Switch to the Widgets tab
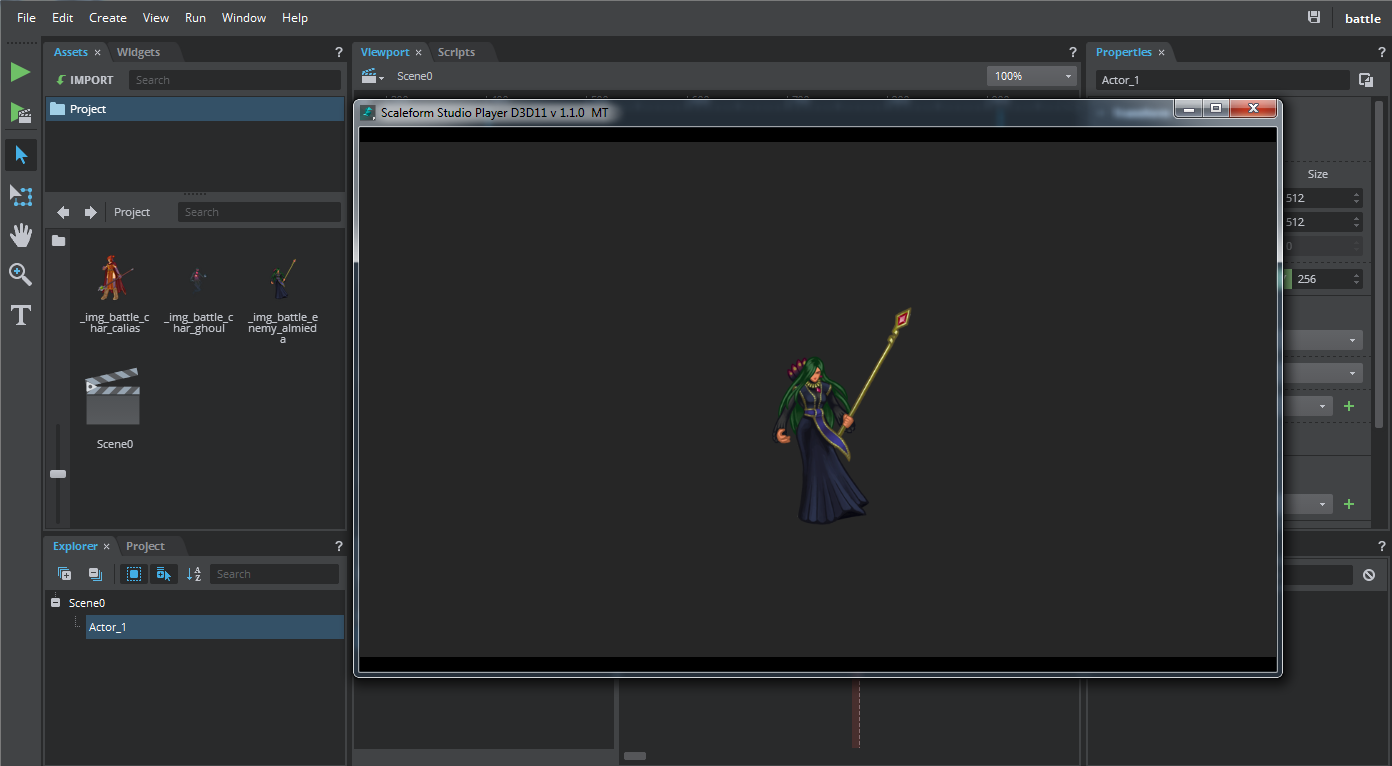Image resolution: width=1392 pixels, height=766 pixels. 138,52
